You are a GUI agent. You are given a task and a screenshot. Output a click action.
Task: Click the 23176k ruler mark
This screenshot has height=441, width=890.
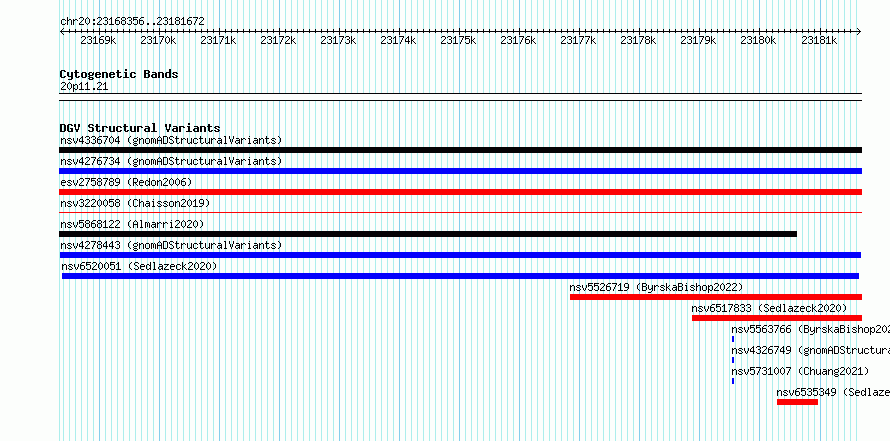[x=518, y=40]
